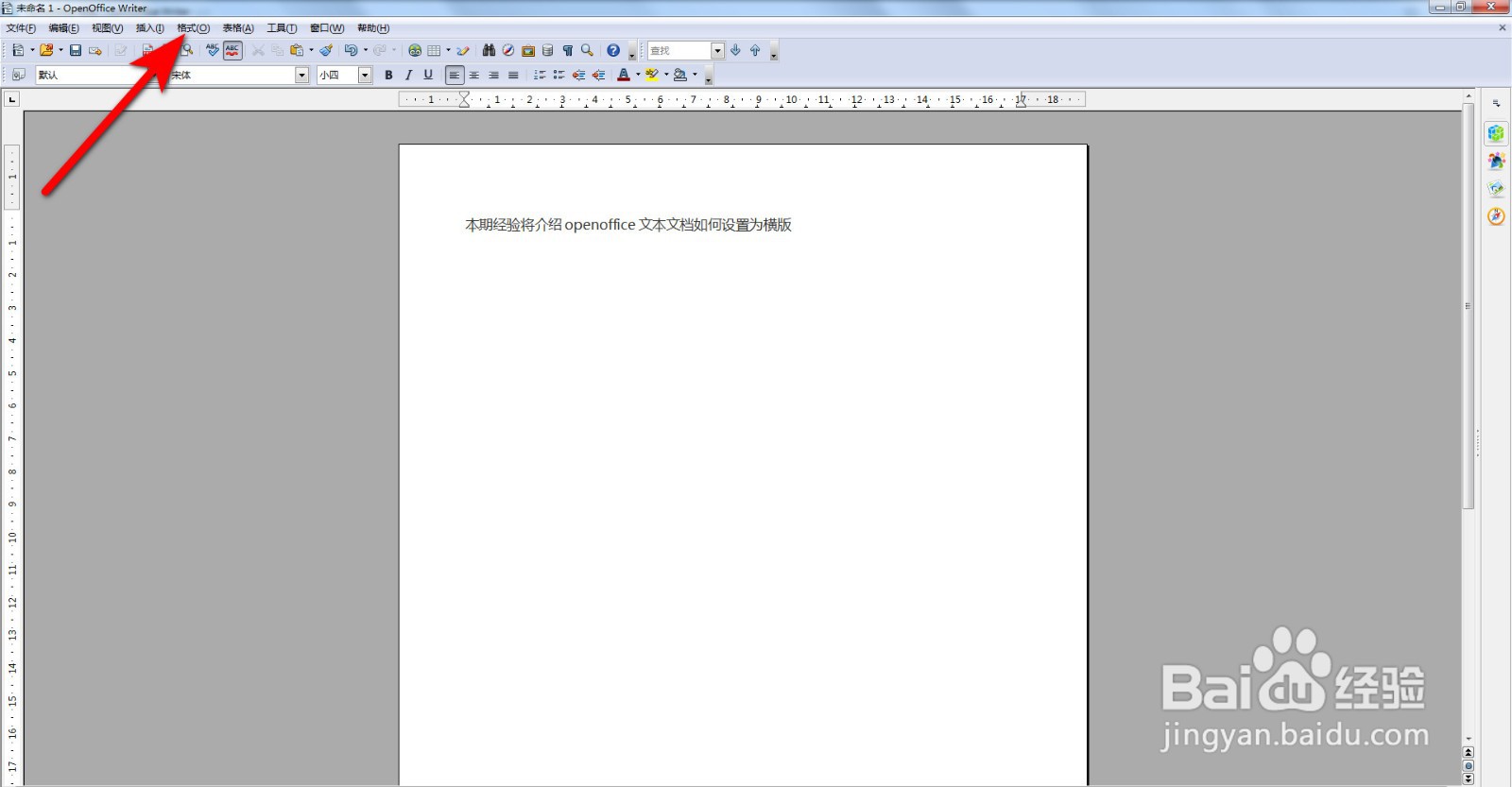This screenshot has width=1512, height=787.
Task: Create a new document with the New icon
Action: pos(18,50)
